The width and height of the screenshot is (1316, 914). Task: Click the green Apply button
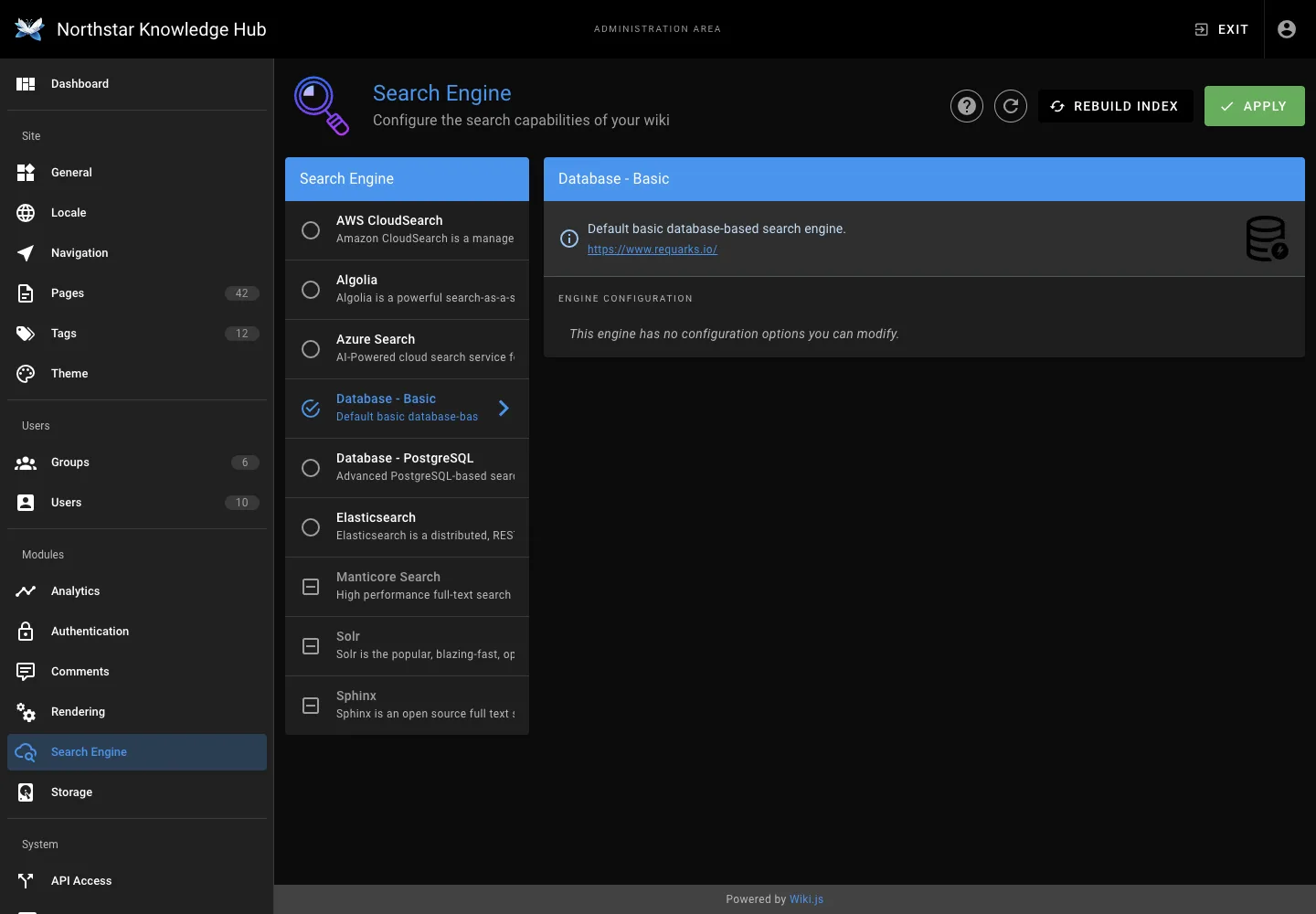(x=1255, y=106)
